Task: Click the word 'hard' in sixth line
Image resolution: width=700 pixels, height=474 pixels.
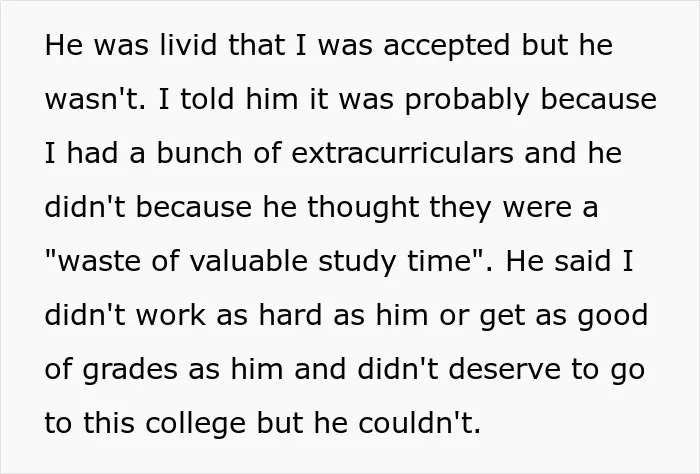Action: (x=291, y=315)
